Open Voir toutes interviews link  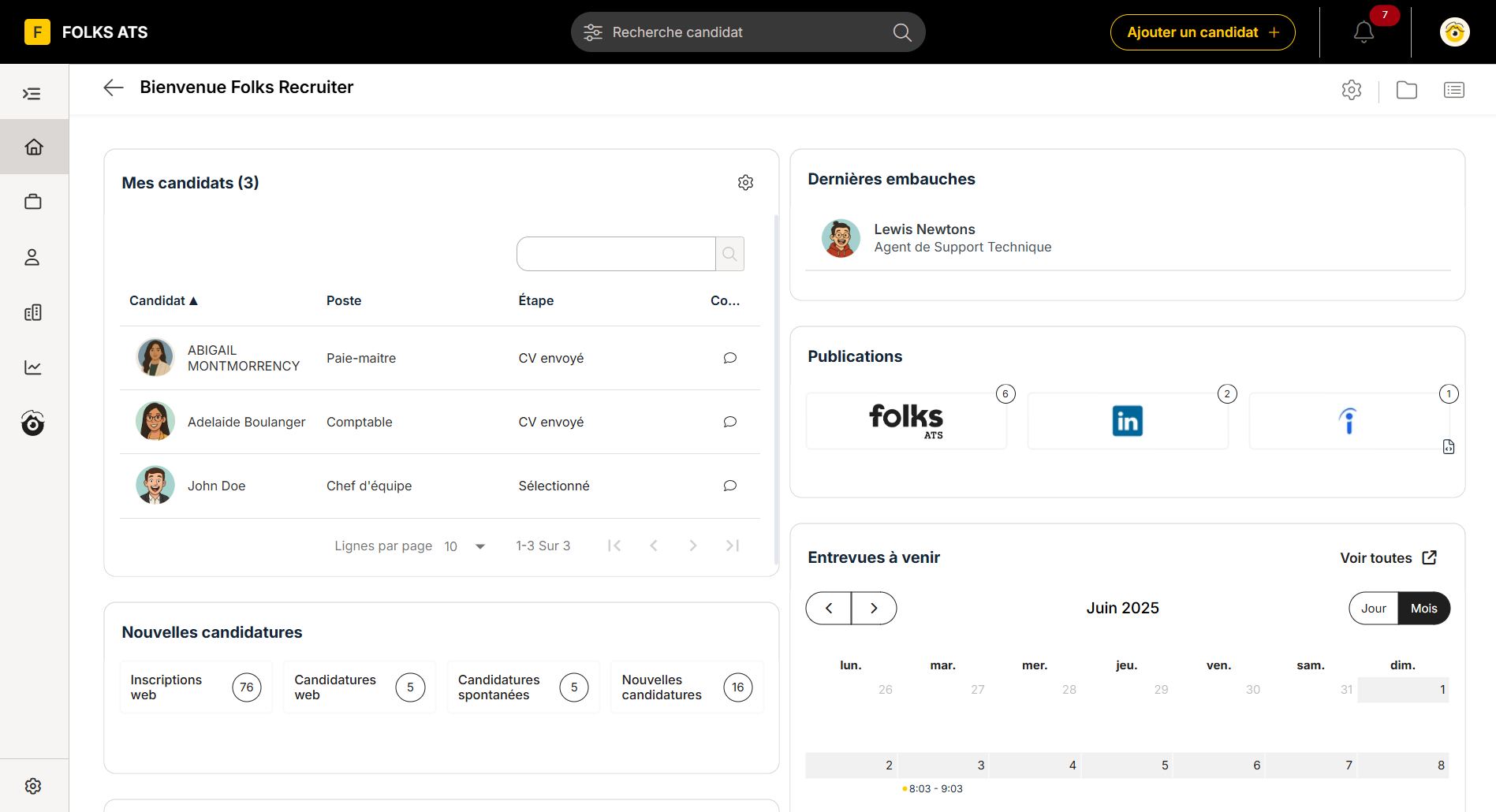(x=1388, y=558)
